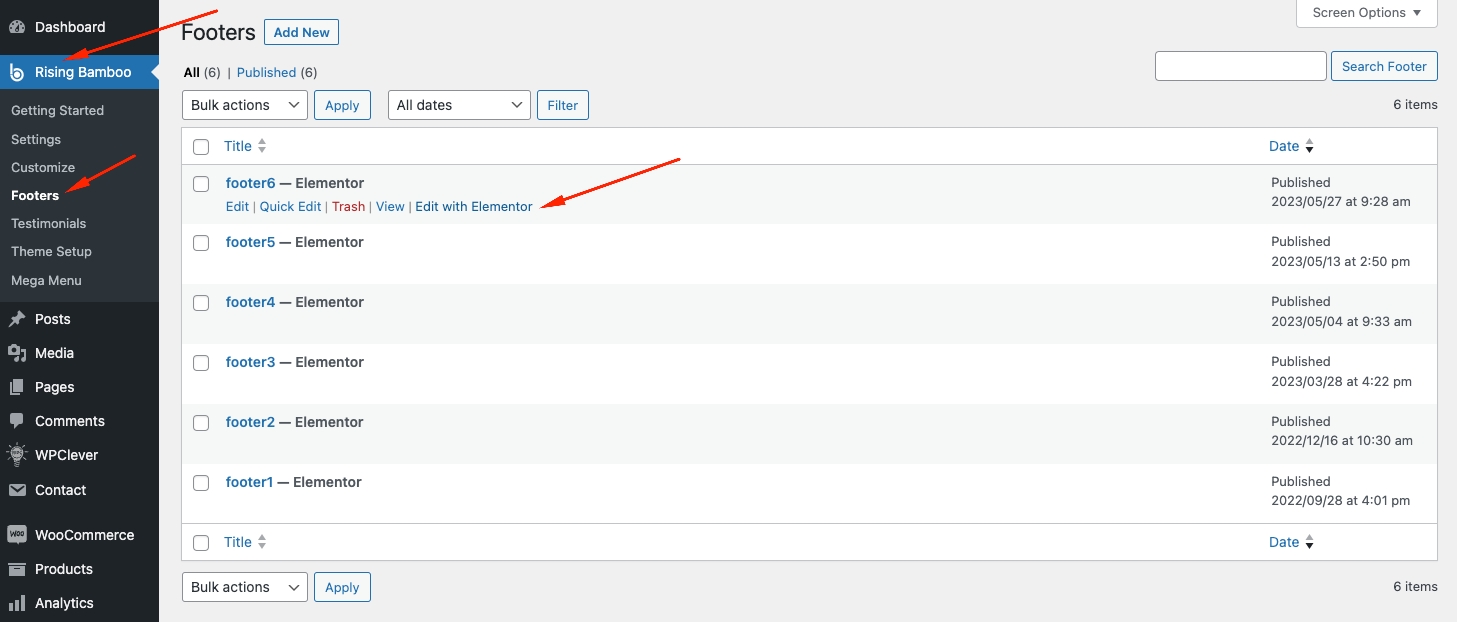Expand the Screen Options panel
Viewport: 1457px width, 622px height.
(1366, 13)
